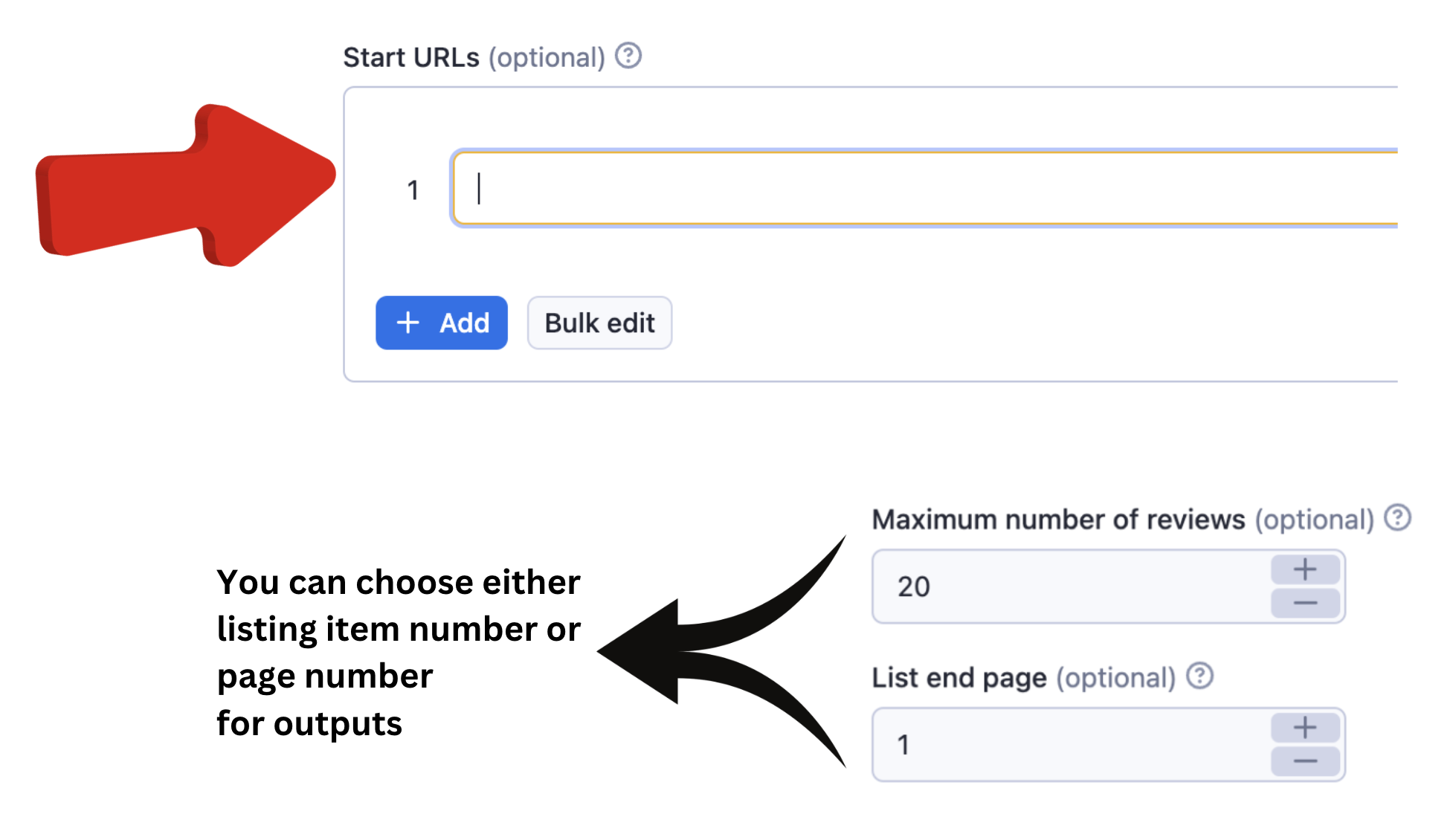This screenshot has height=837, width=1456.
Task: Show help for List end page
Action: click(1199, 676)
